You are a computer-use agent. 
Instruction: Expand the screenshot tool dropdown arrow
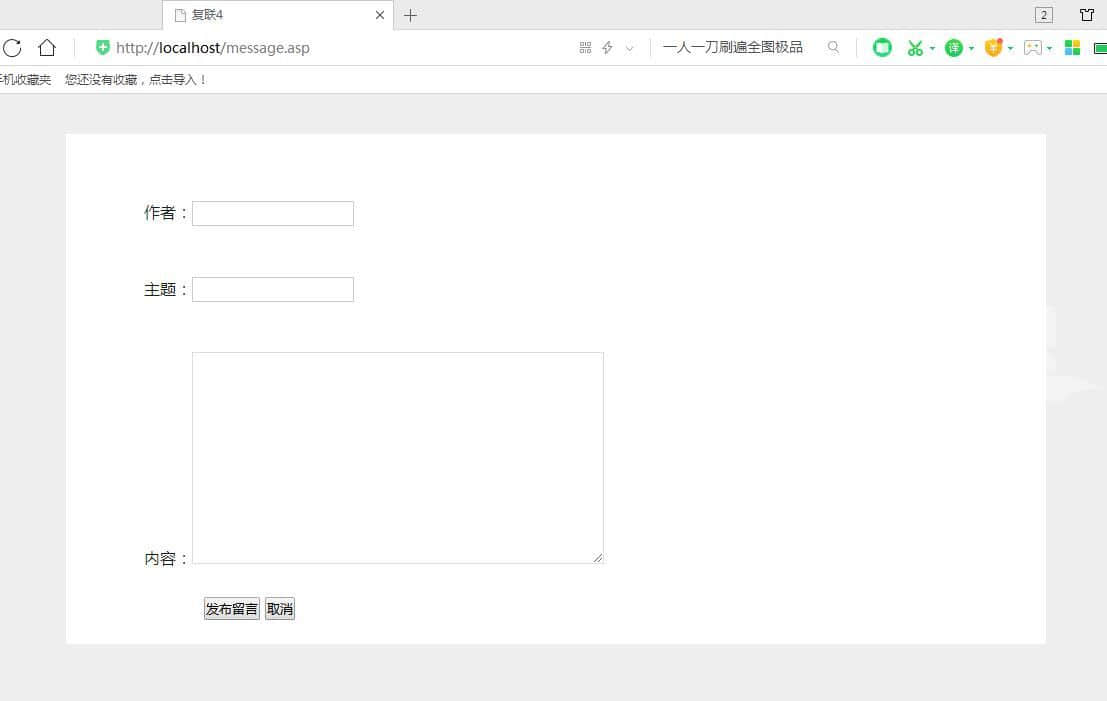tap(932, 48)
